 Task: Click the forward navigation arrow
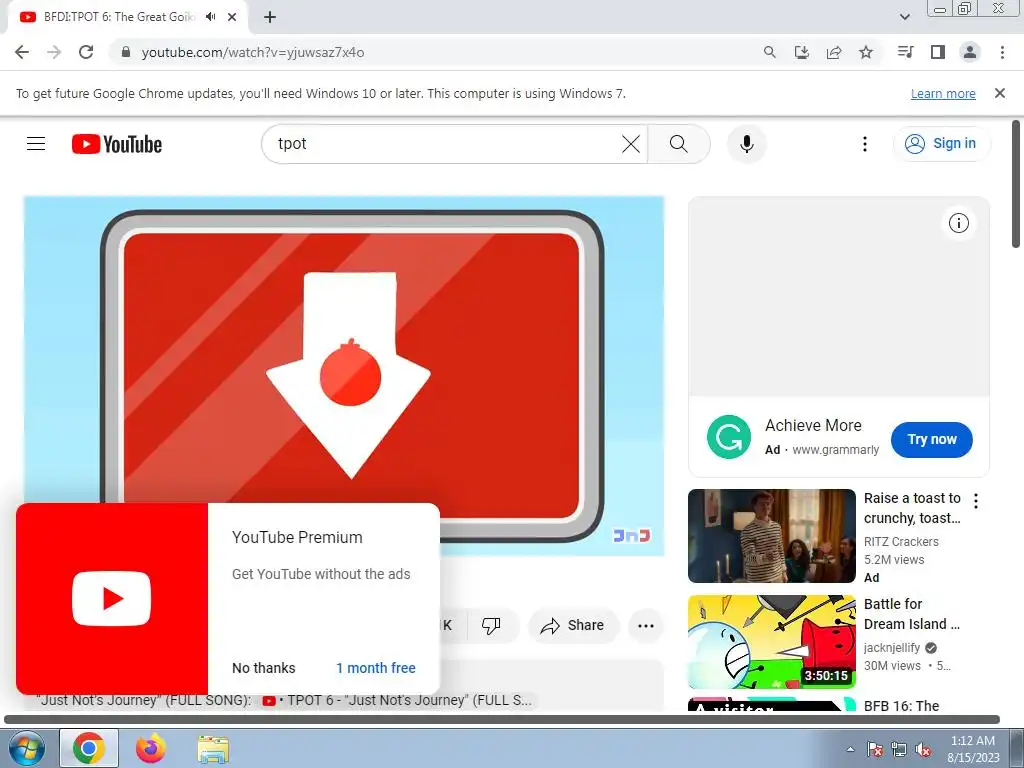54,52
